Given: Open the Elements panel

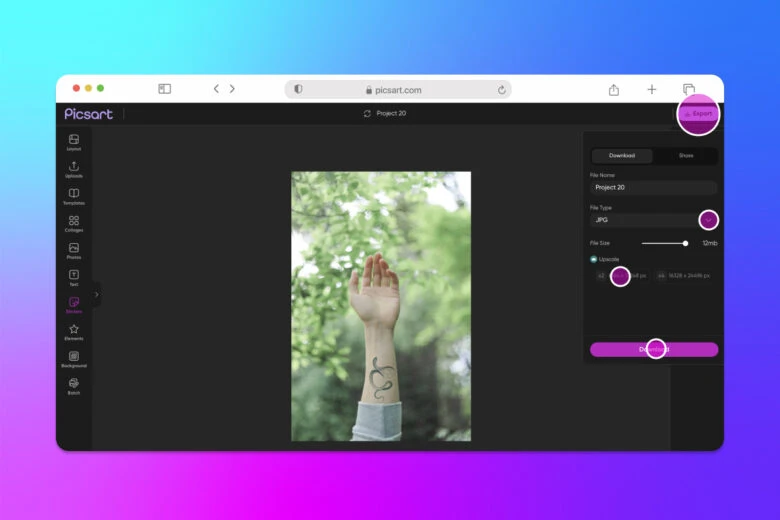Looking at the screenshot, I should click(74, 330).
